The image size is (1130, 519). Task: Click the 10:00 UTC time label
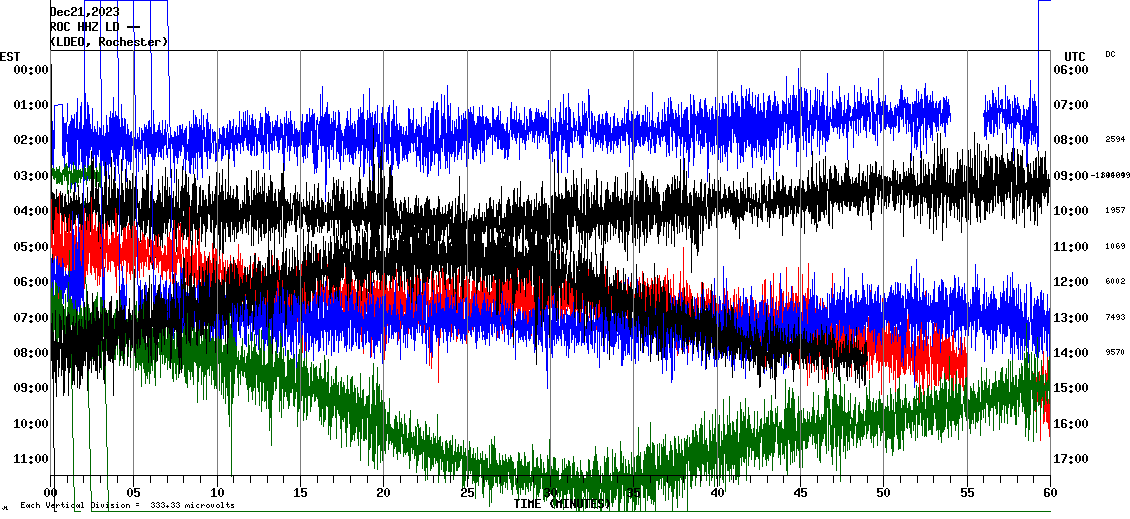tap(1071, 211)
